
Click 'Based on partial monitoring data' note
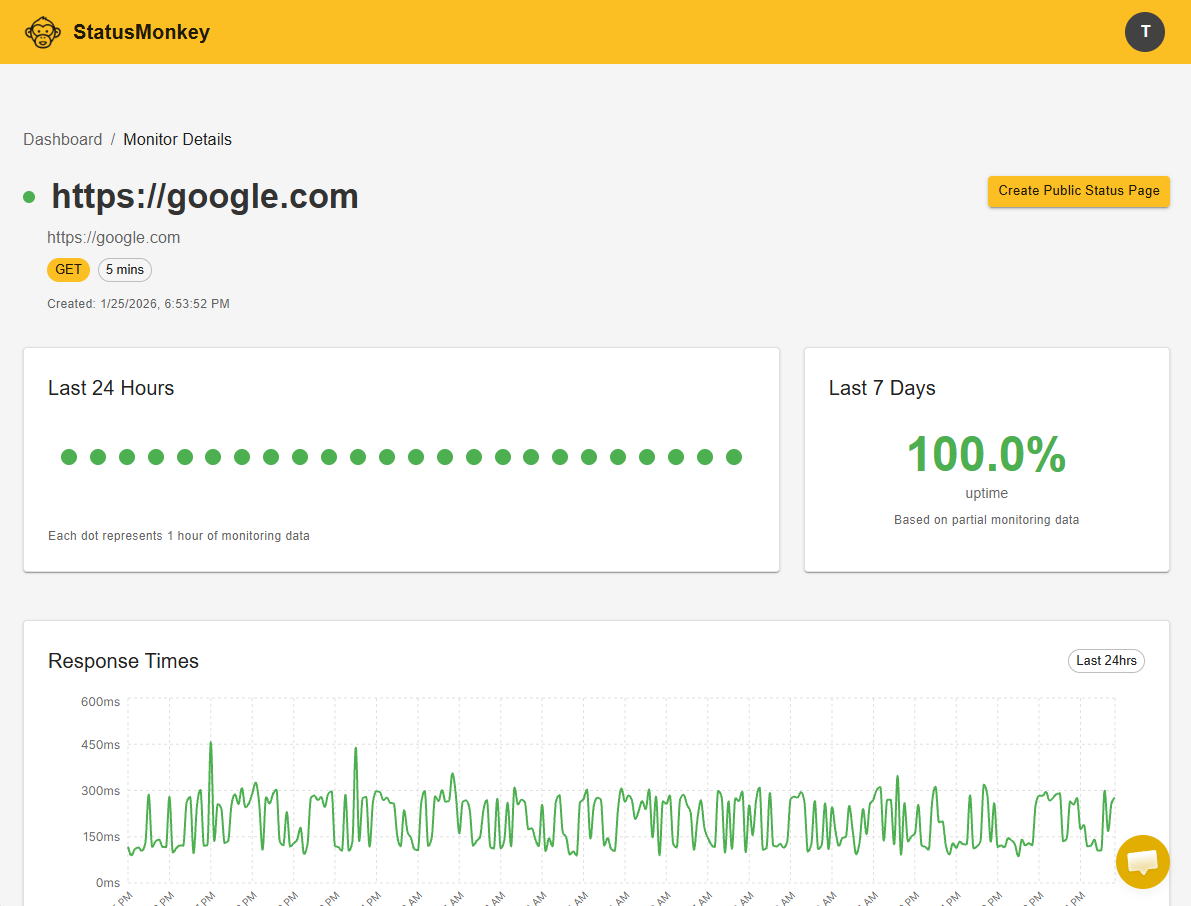[x=987, y=520]
